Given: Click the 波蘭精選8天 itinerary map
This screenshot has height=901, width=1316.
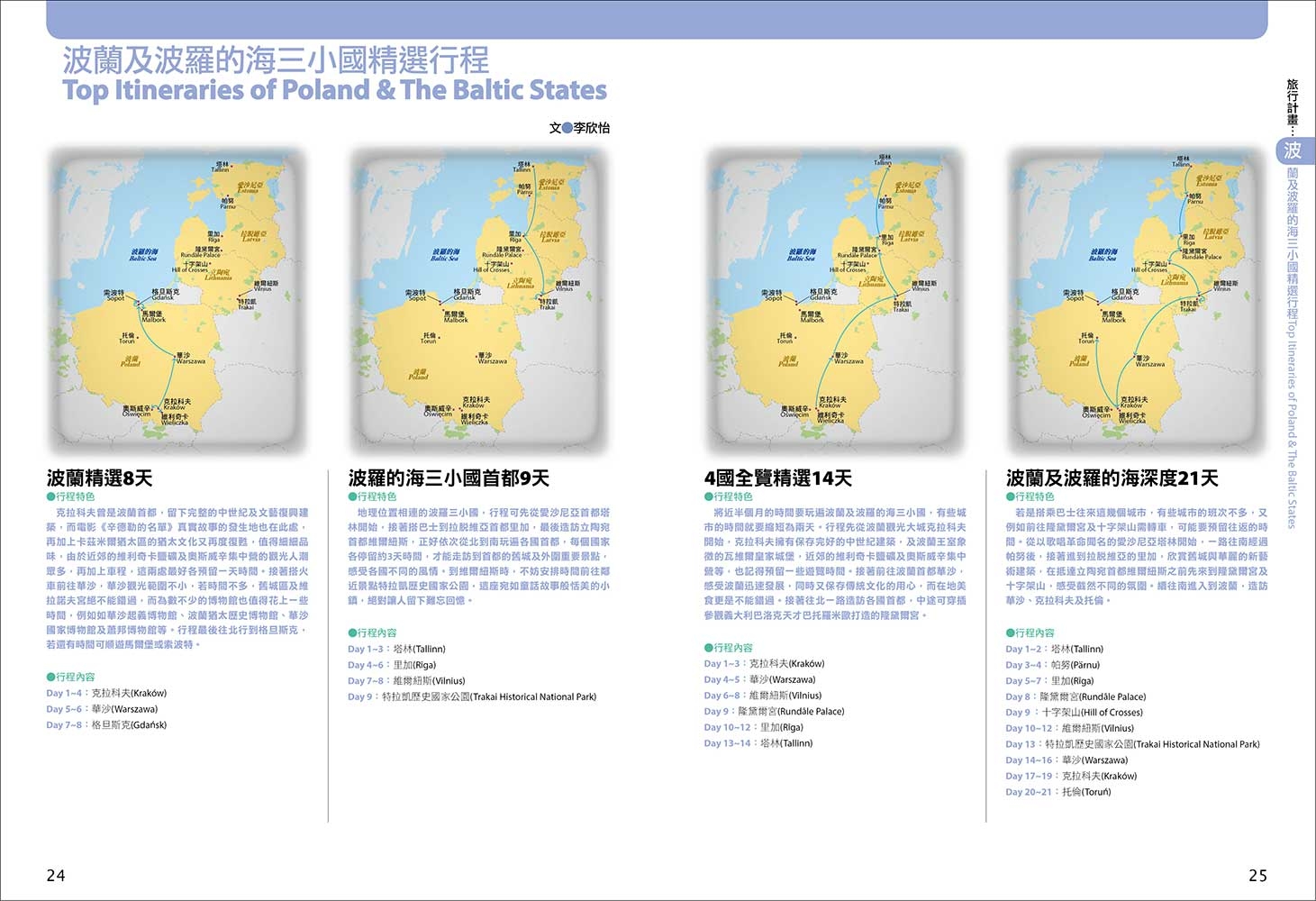Looking at the screenshot, I should [x=178, y=302].
